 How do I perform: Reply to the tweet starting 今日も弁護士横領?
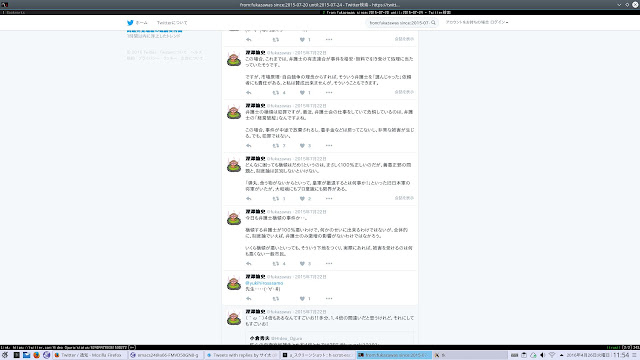click(x=249, y=264)
